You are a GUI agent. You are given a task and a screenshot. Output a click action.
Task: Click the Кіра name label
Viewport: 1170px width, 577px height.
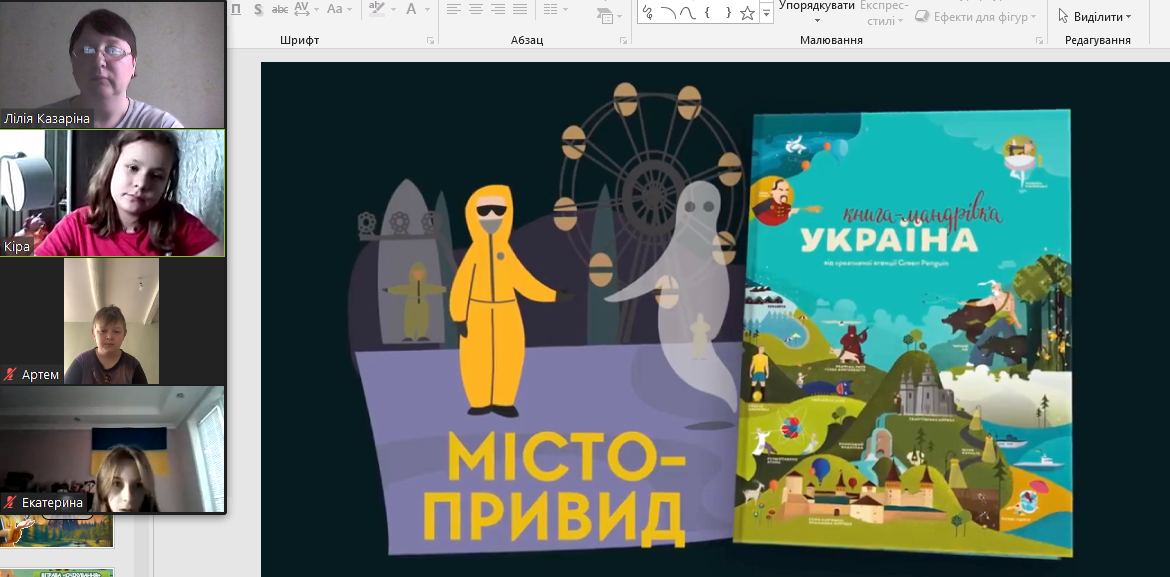(x=18, y=246)
